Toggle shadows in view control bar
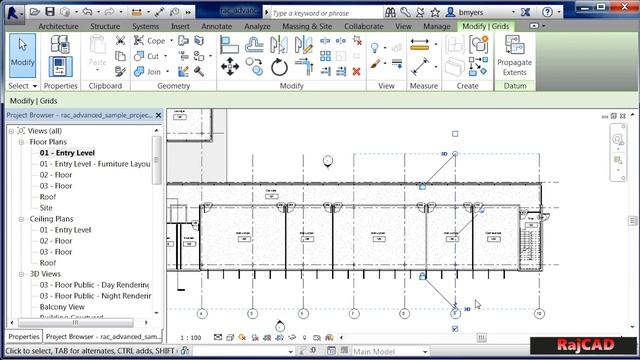 [x=255, y=338]
